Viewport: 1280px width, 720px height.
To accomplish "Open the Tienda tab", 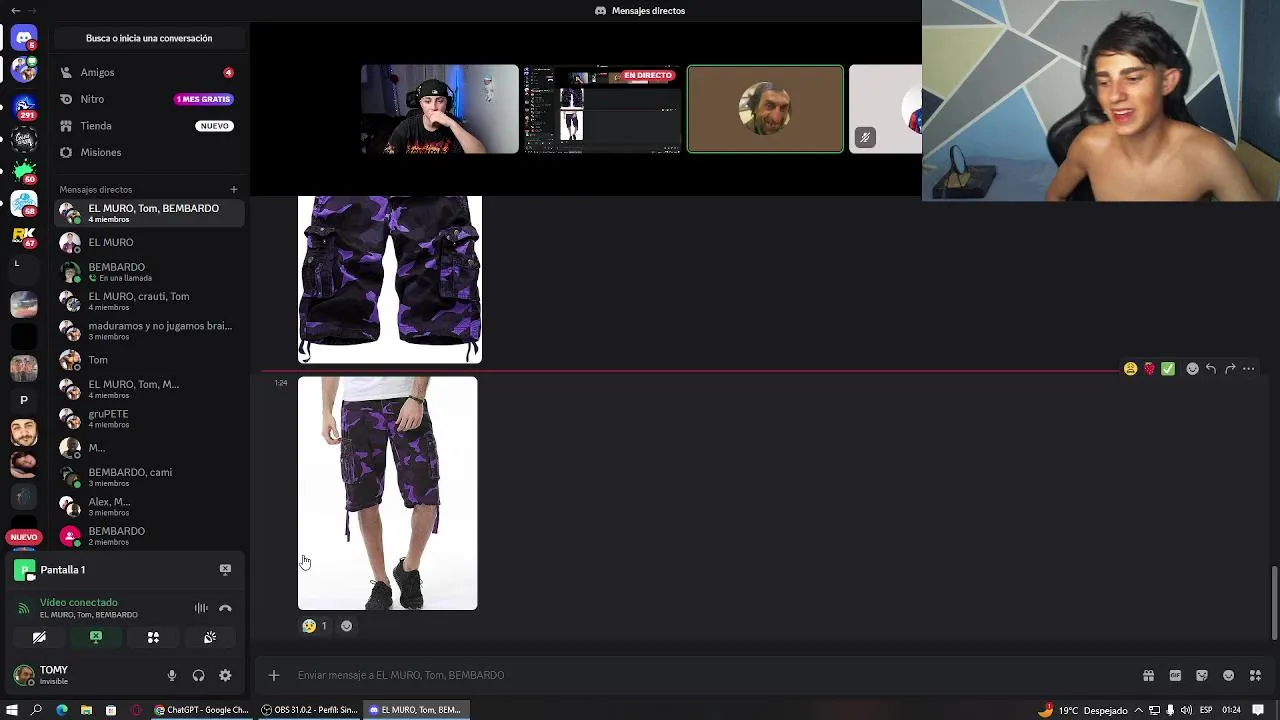I will 149,126.
